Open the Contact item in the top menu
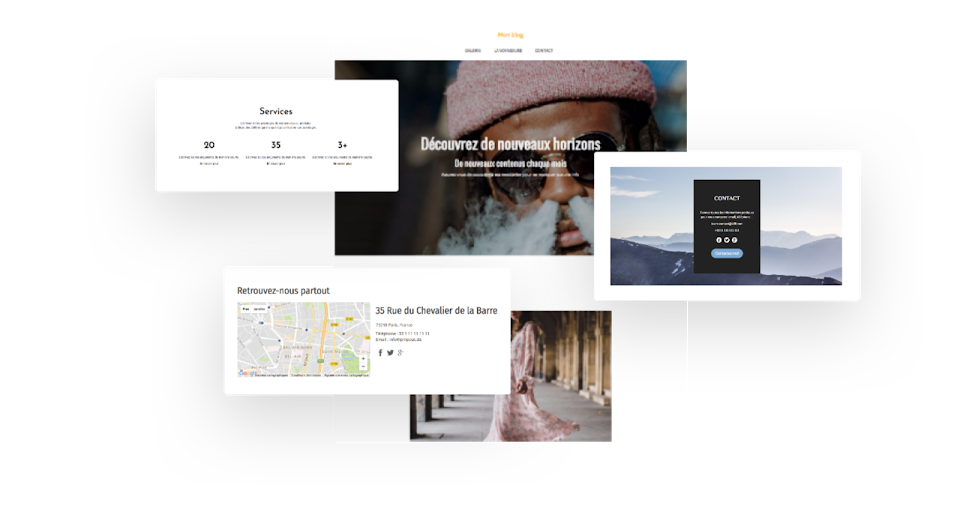960x509 pixels. [x=544, y=51]
